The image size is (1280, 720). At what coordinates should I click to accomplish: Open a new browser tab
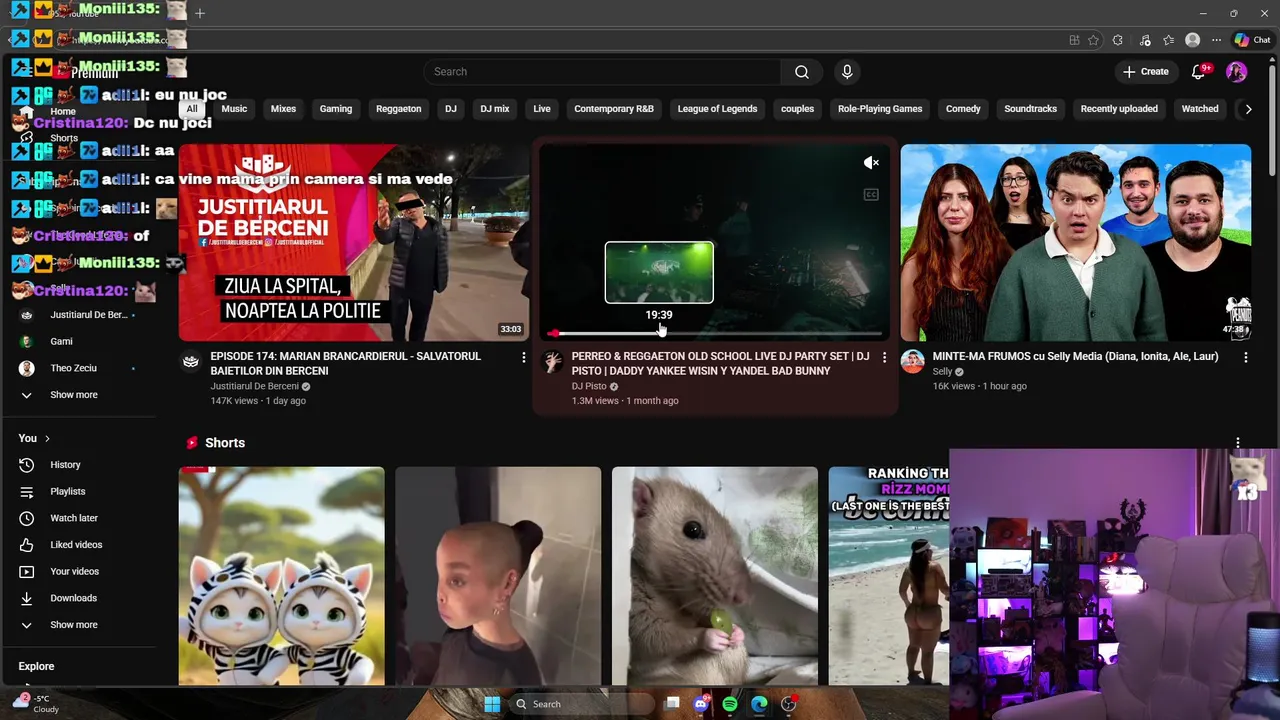(200, 13)
